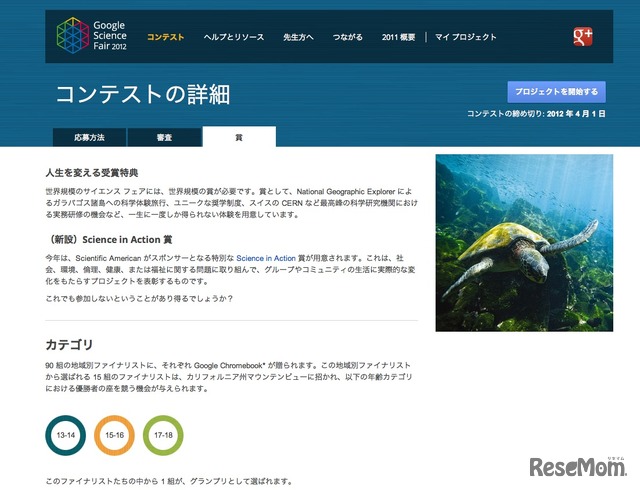Click the 人生を変える受賞特典 heading

[x=92, y=173]
